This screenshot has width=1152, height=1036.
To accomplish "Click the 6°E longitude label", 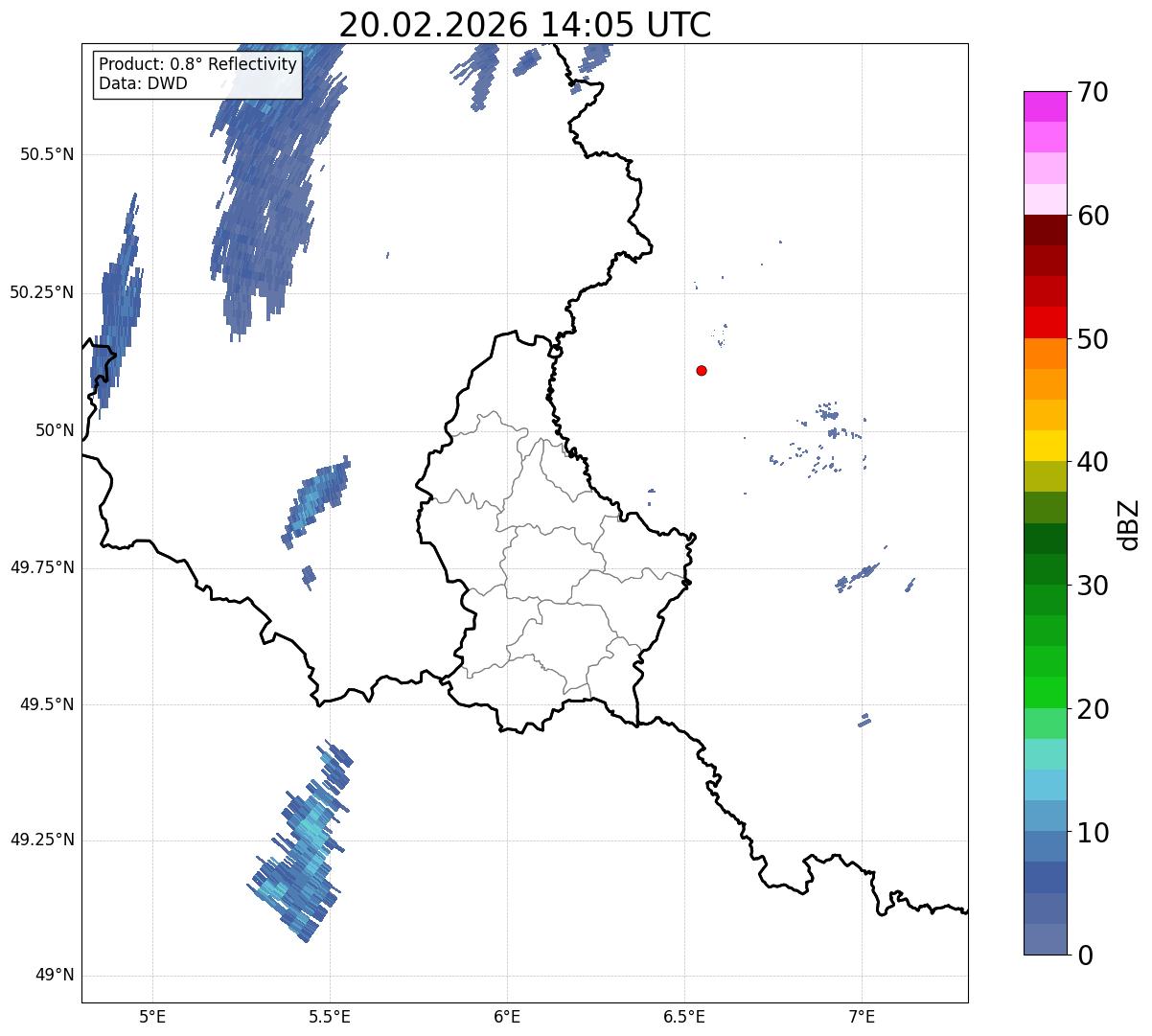I will pos(507,1016).
